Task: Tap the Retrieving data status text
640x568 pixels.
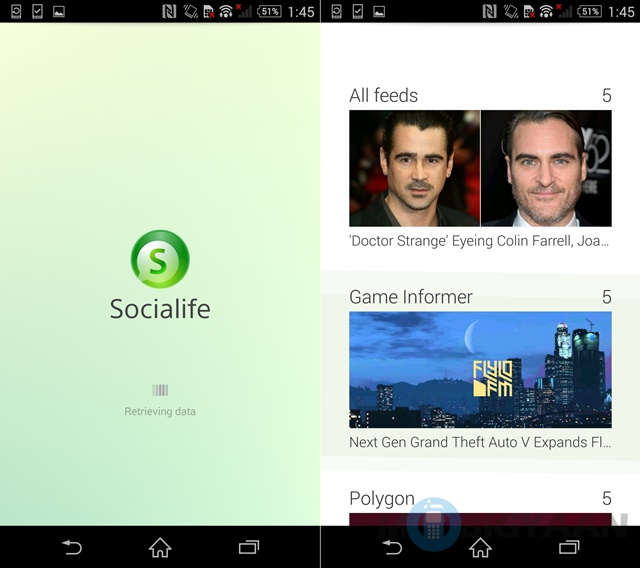Action: 160,411
